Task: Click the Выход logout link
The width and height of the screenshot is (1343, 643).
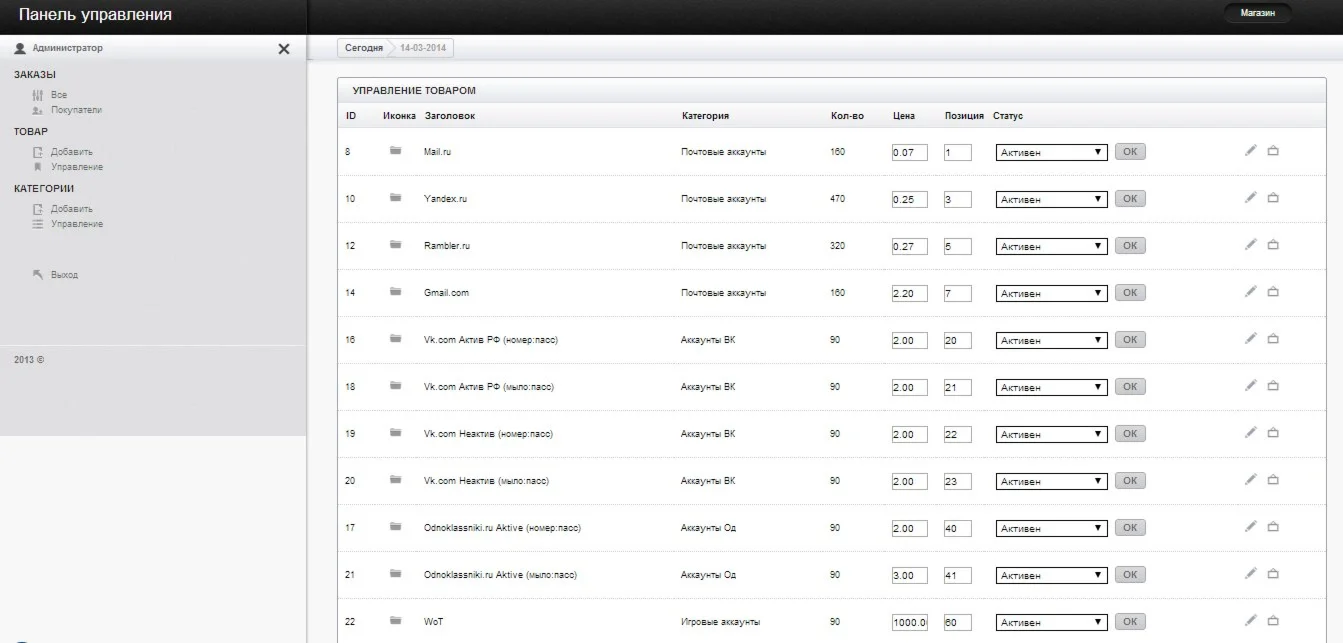Action: pos(64,275)
